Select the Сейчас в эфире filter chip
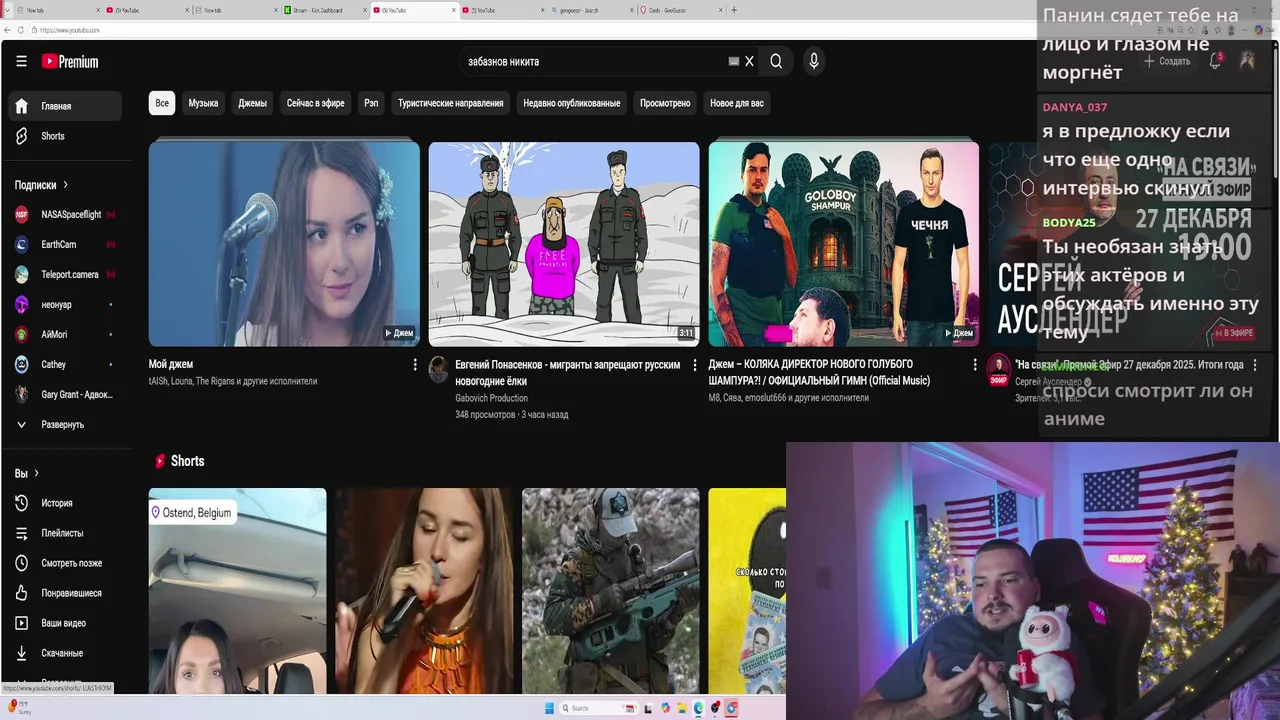 (x=315, y=103)
